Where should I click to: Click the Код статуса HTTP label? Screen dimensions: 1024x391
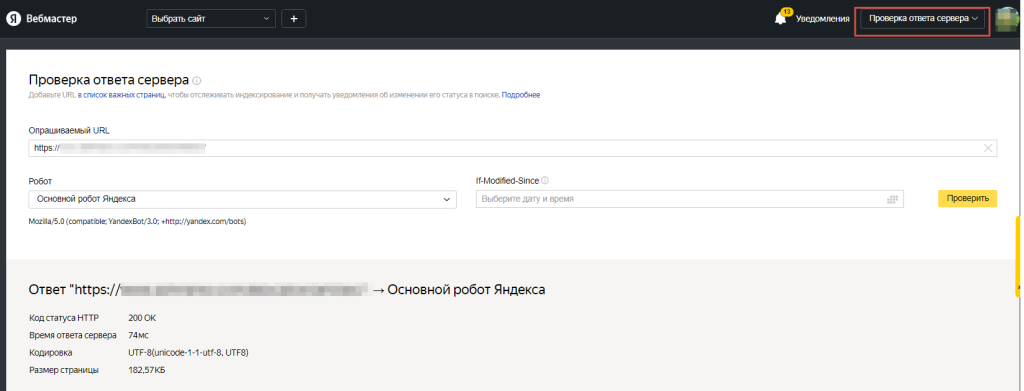(x=63, y=318)
